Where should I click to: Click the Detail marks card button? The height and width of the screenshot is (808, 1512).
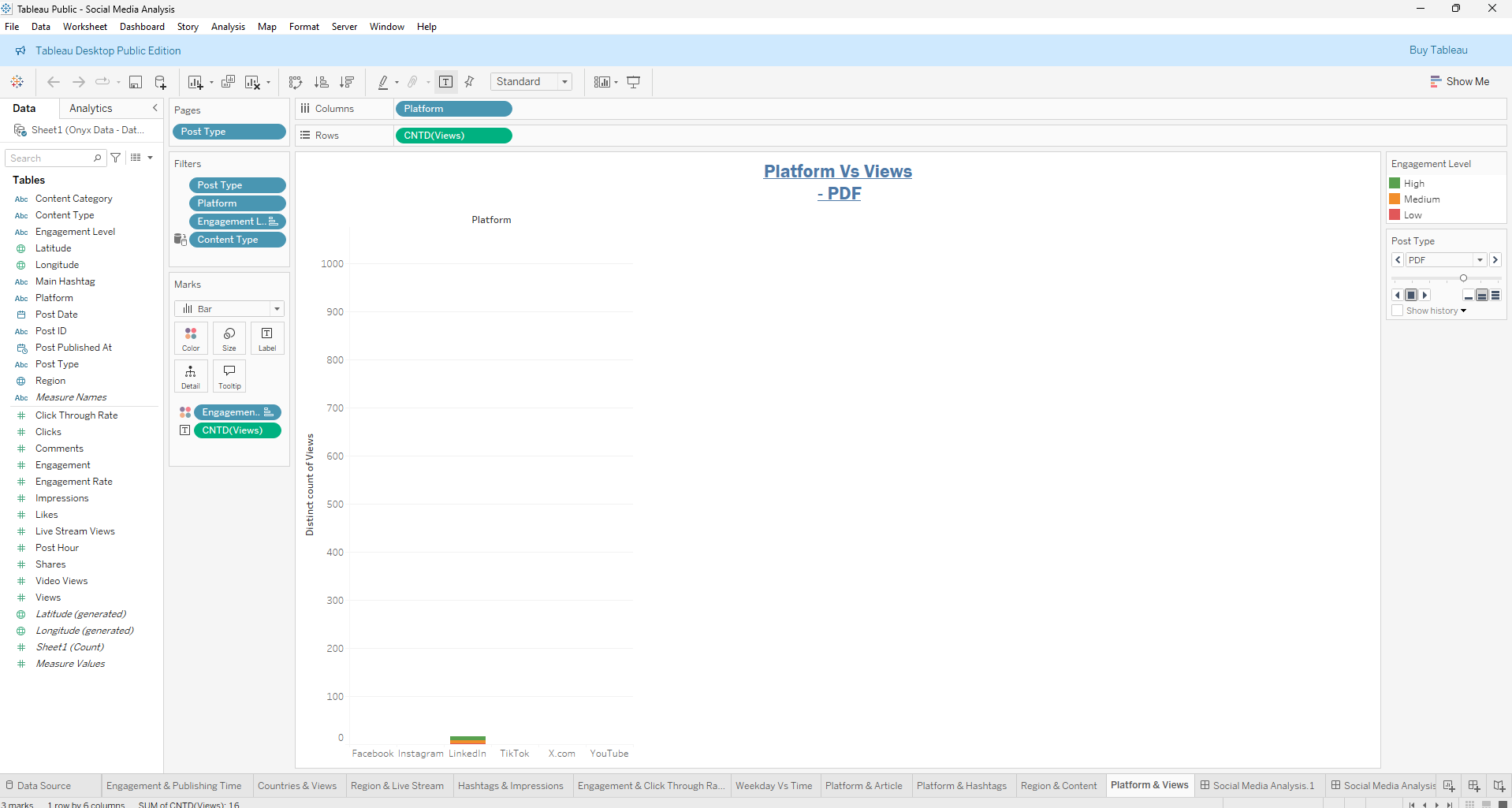(x=191, y=376)
